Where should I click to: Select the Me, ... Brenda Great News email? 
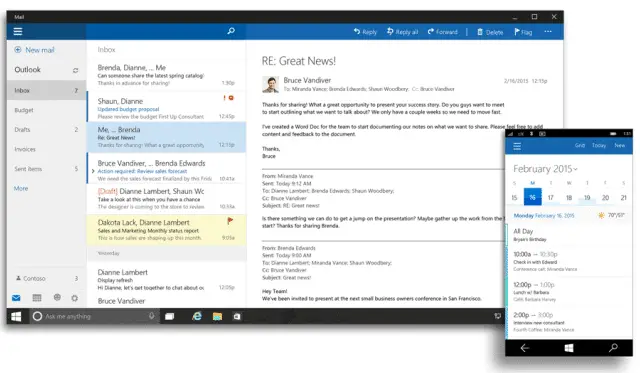pyautogui.click(x=166, y=137)
